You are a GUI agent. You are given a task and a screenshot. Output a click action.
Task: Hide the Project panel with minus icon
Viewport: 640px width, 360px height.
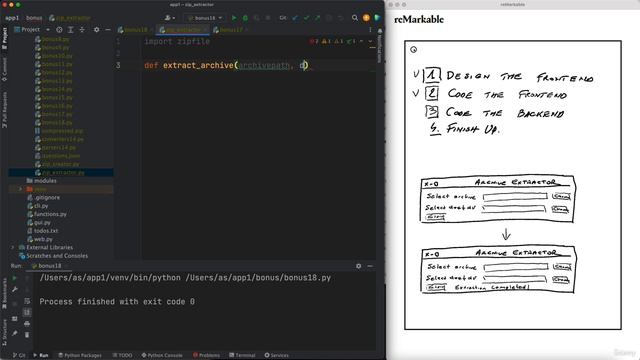[108, 29]
